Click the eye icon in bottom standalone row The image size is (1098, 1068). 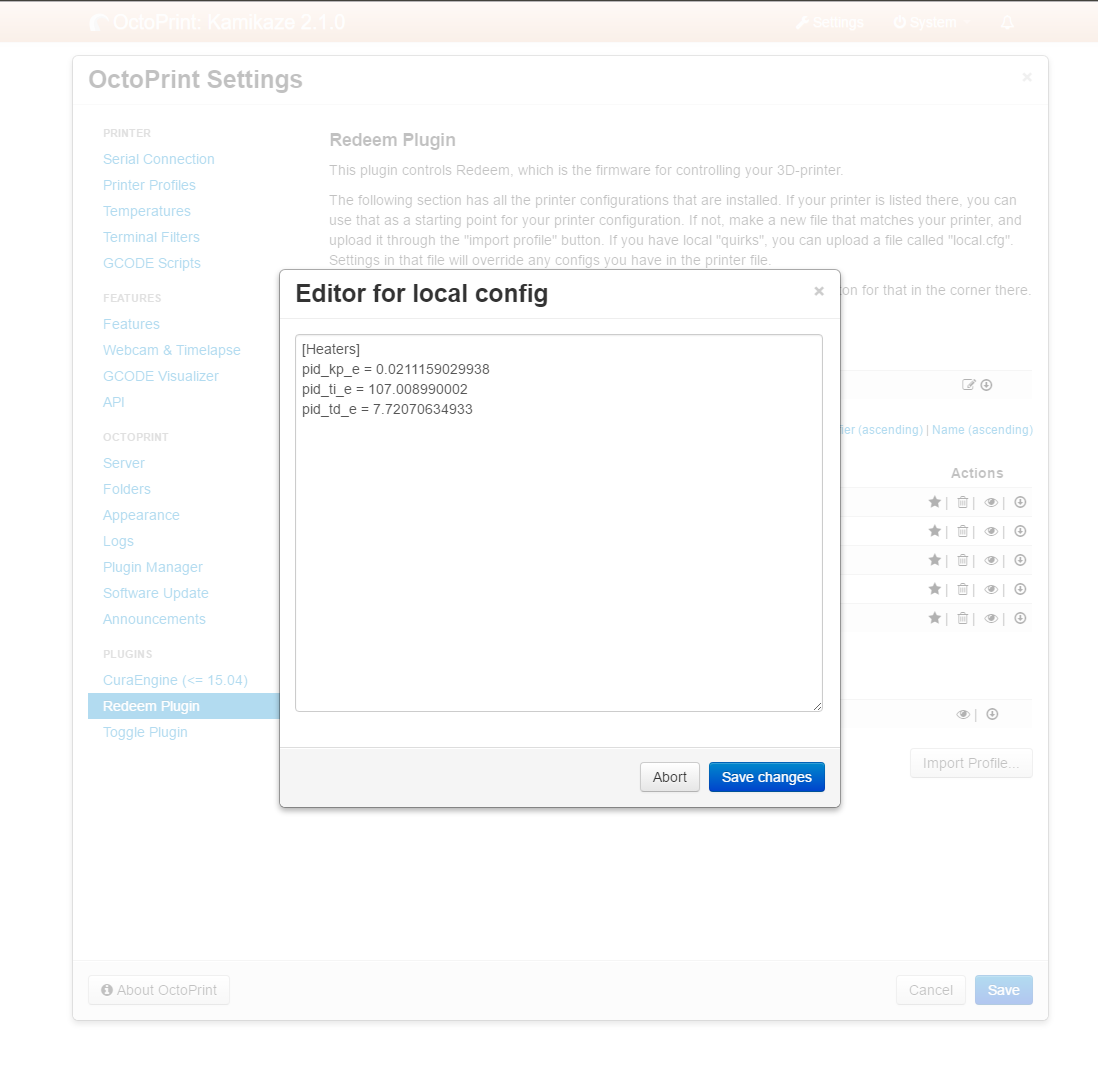tap(963, 714)
